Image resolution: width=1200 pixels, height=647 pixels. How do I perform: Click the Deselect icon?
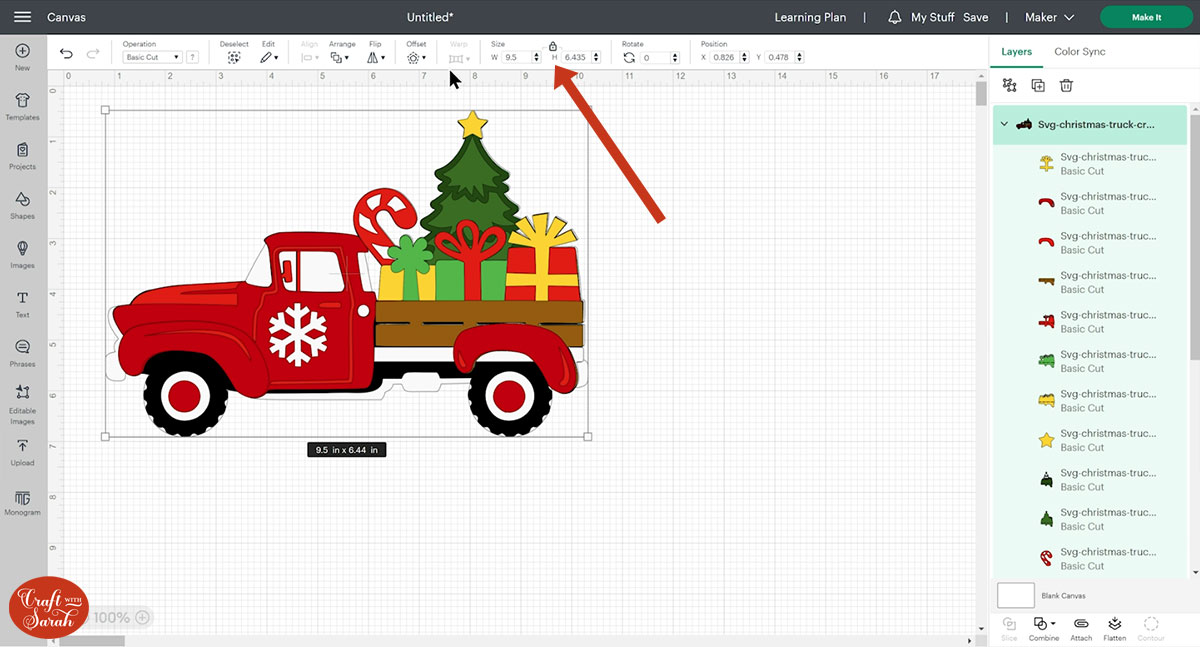[x=234, y=57]
